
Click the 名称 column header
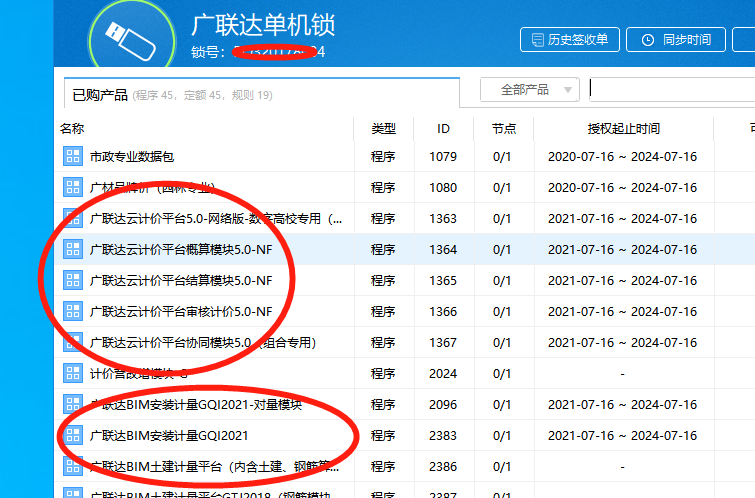72,129
